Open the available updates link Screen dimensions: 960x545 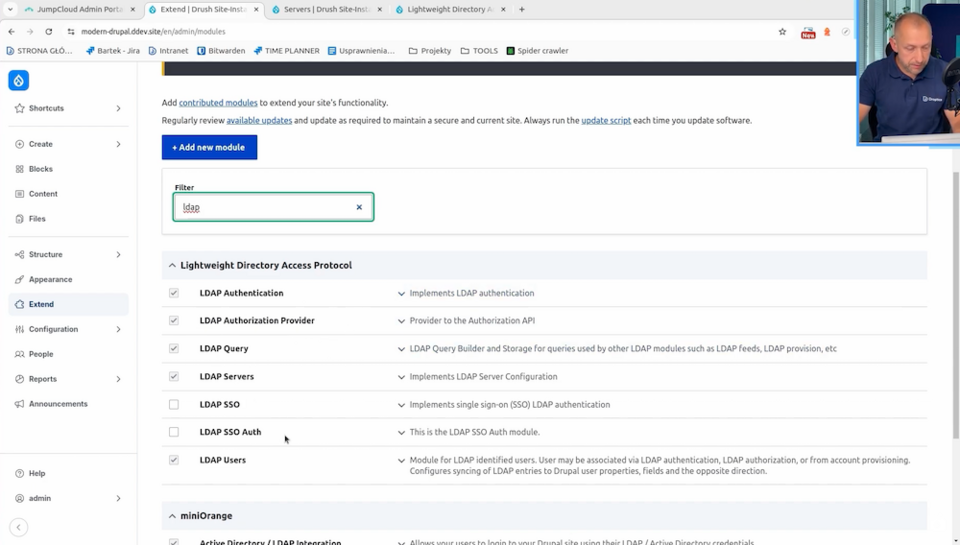[259, 121]
